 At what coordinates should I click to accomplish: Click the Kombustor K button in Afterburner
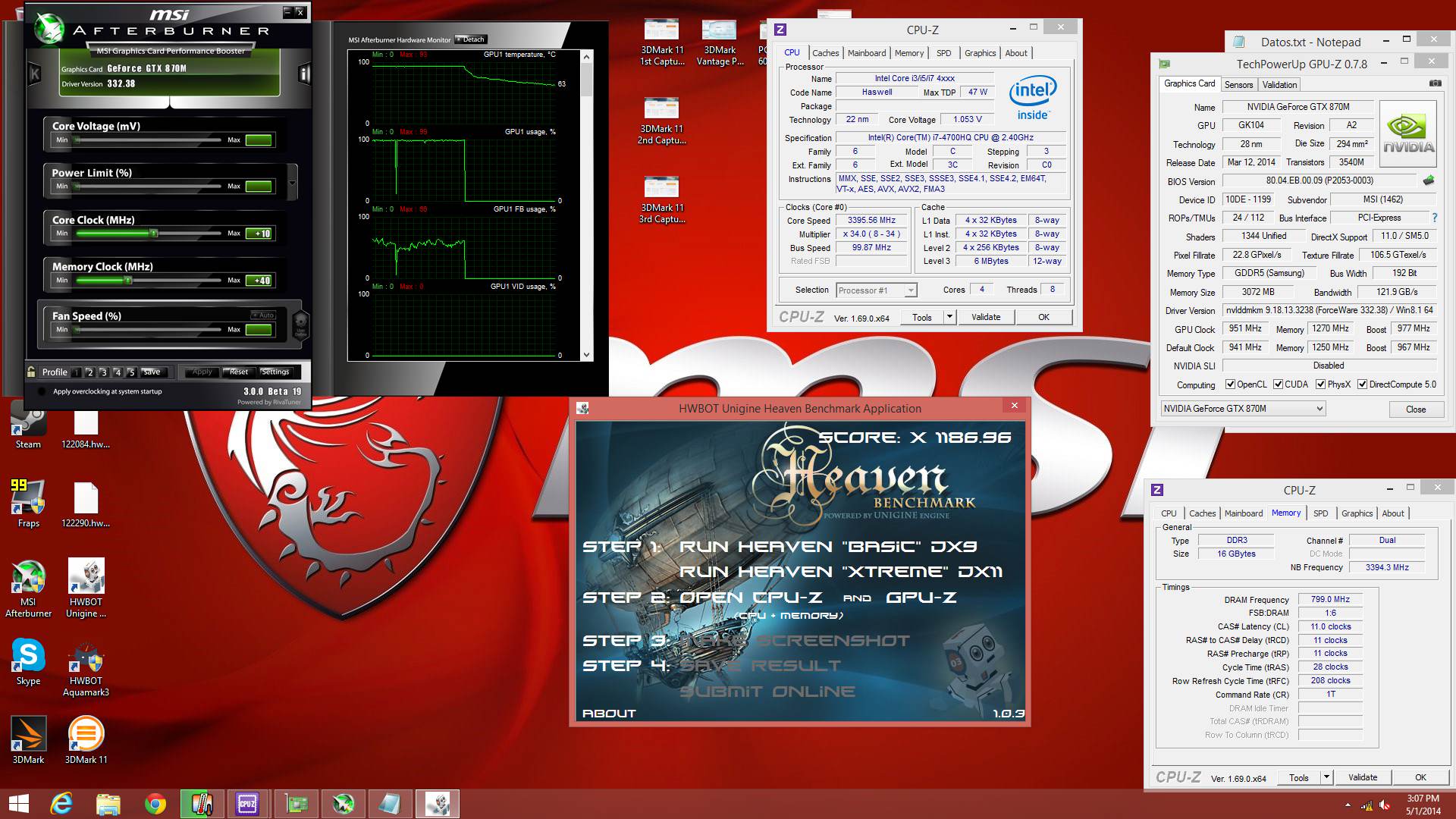click(34, 74)
